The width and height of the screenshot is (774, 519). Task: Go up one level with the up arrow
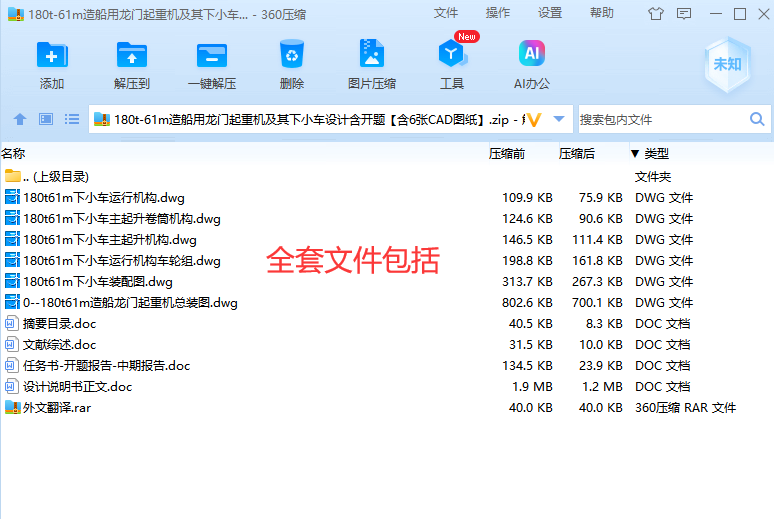pos(20,119)
